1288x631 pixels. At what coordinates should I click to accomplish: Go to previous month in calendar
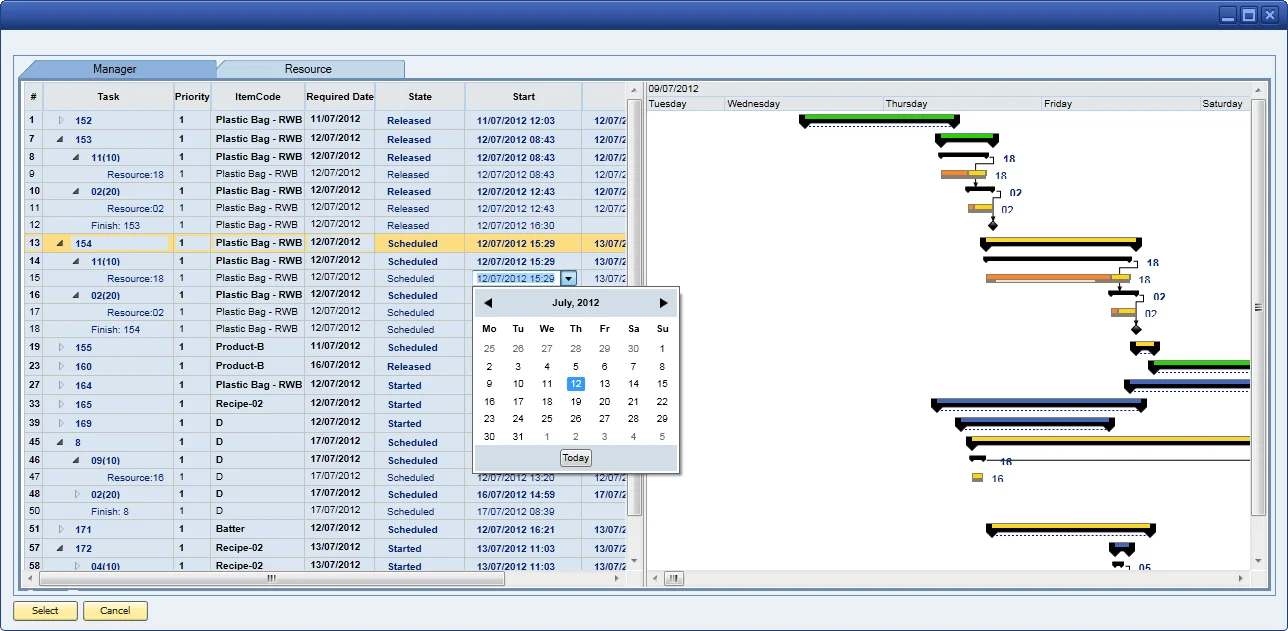pyautogui.click(x=488, y=303)
